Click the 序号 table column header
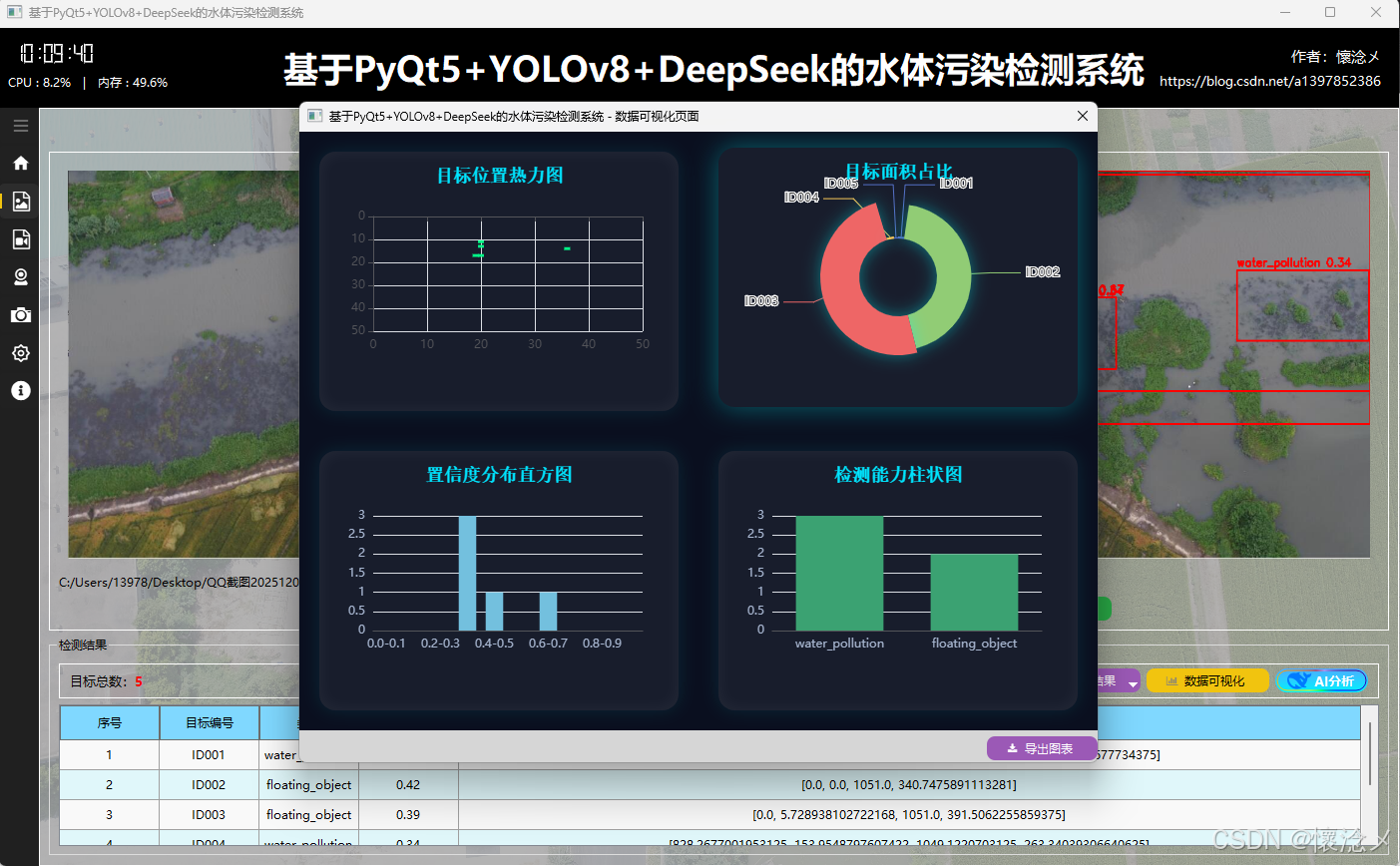 pos(110,722)
